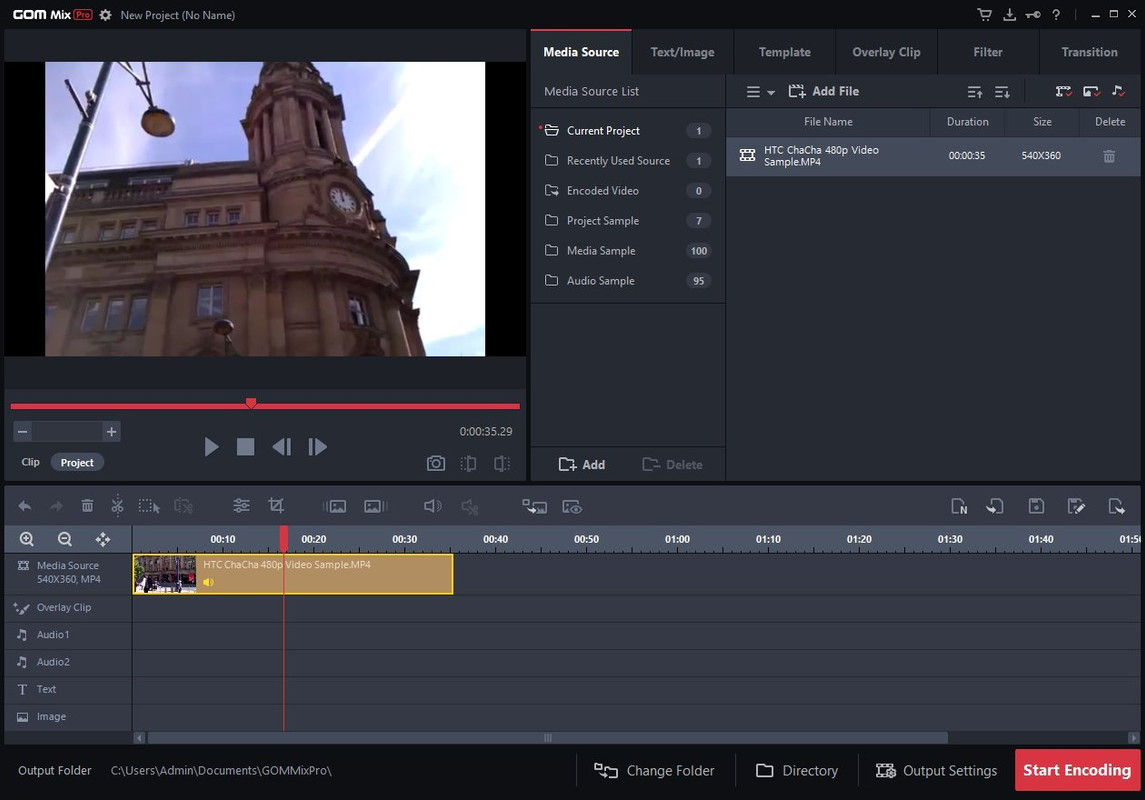Zoom in the timeline with magnifier plus

[27, 539]
